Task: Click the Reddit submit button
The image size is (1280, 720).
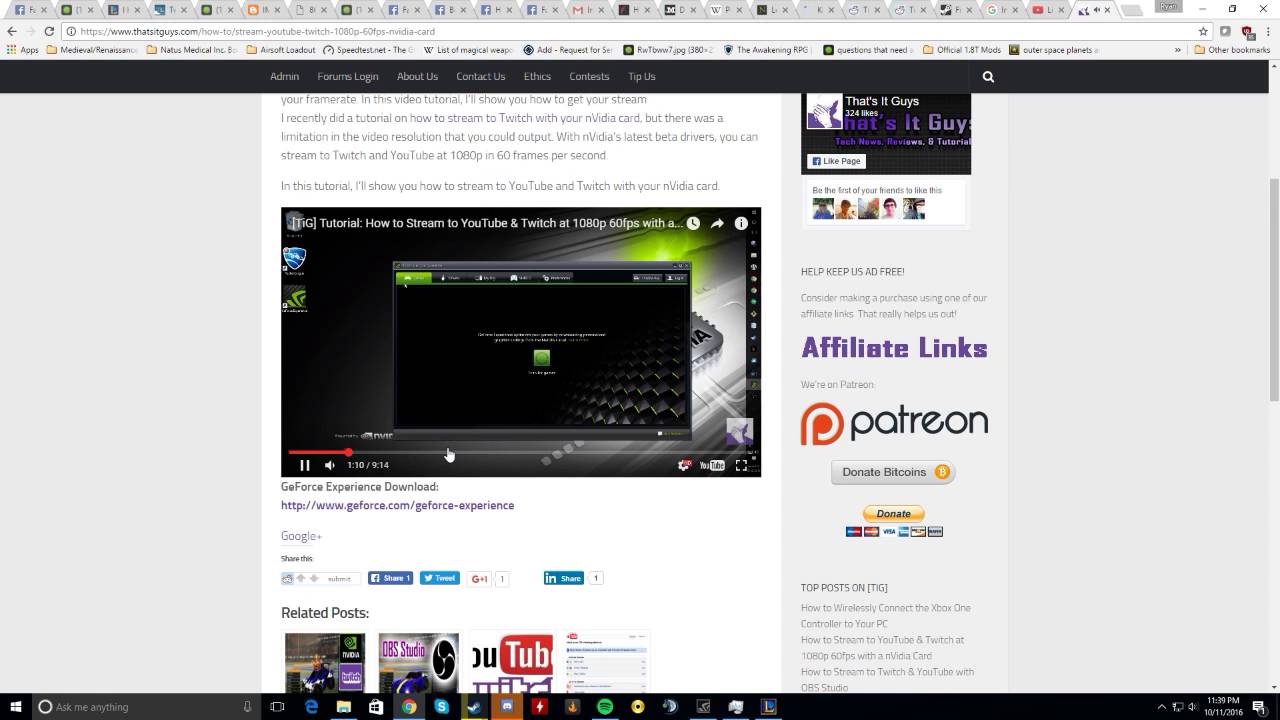Action: [340, 578]
